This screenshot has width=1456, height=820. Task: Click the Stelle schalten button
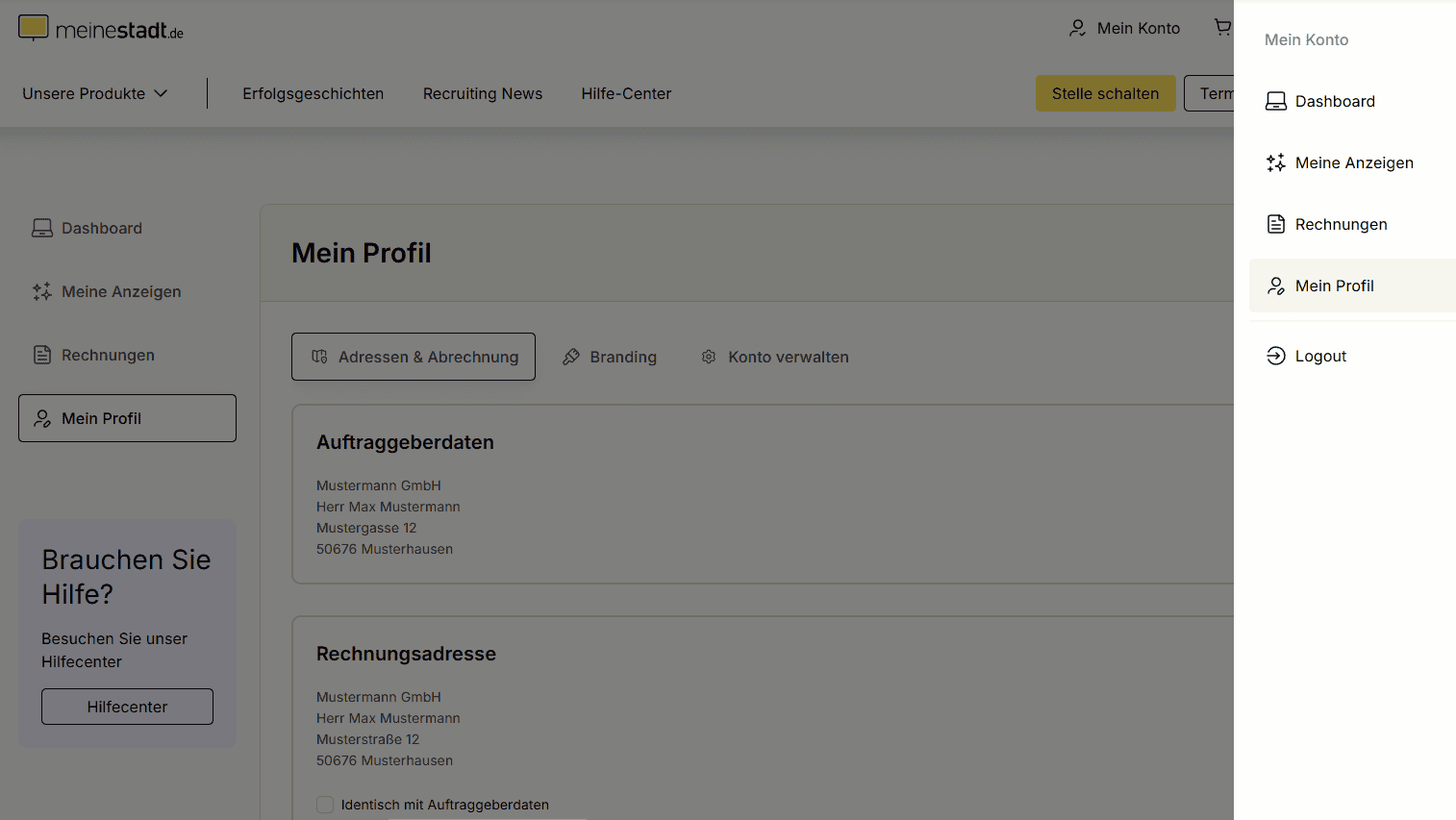point(1106,93)
